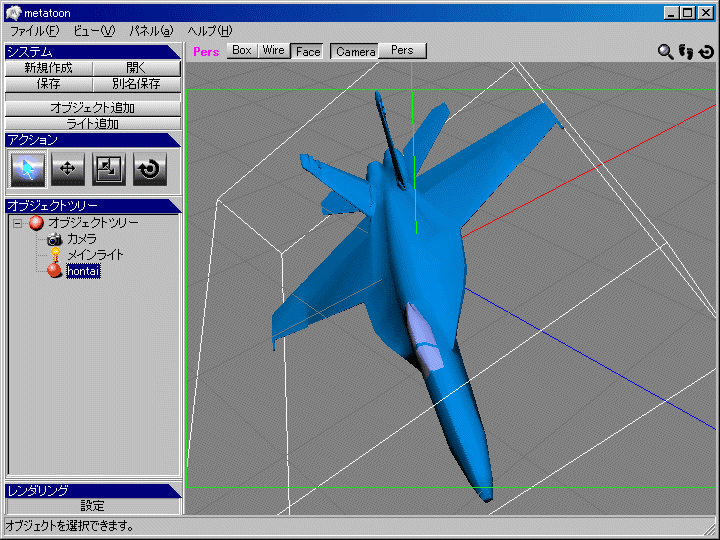Click the light icon beside メインライト
720x540 pixels.
[x=55, y=255]
